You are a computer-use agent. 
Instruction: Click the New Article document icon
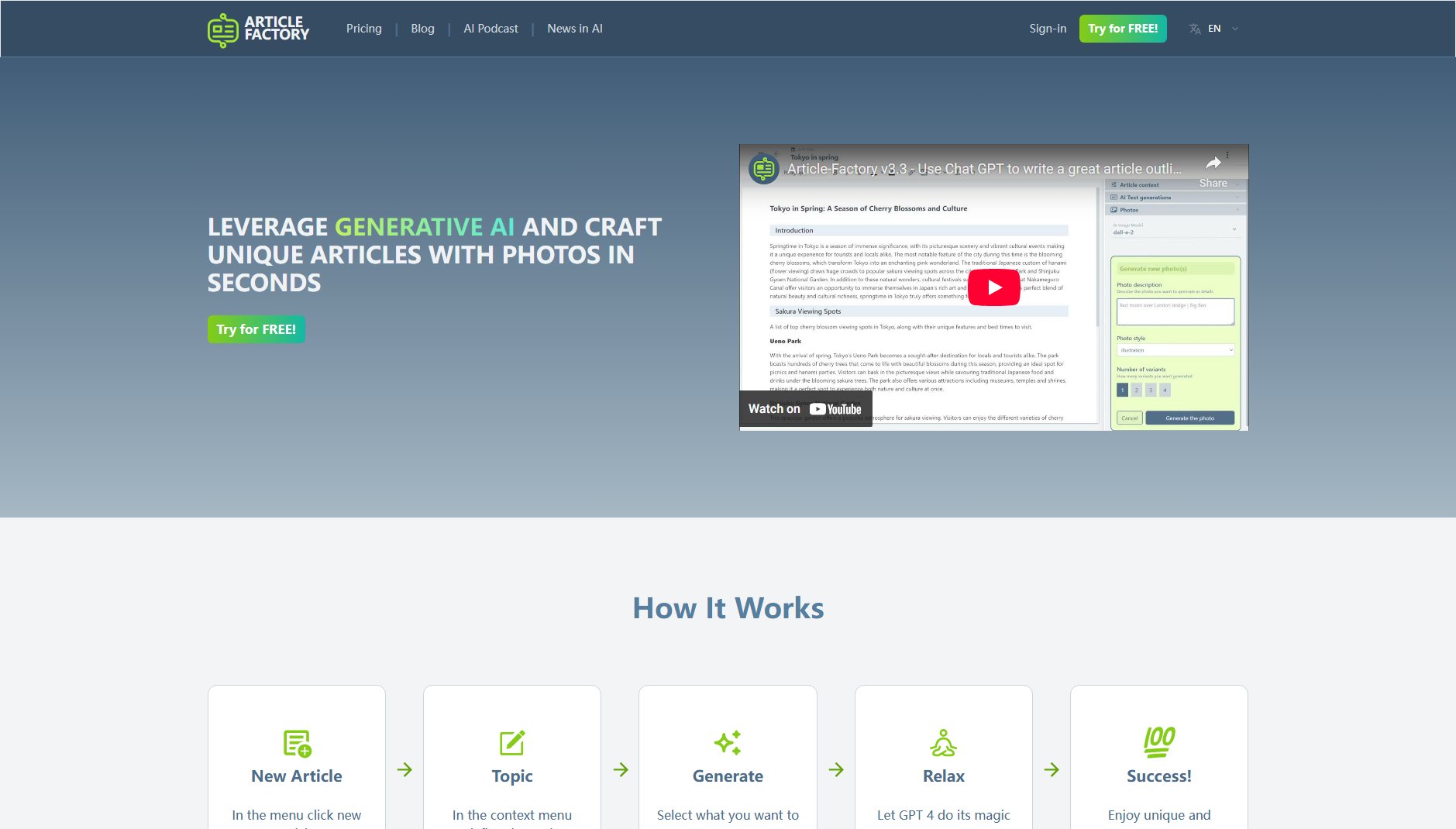point(296,744)
